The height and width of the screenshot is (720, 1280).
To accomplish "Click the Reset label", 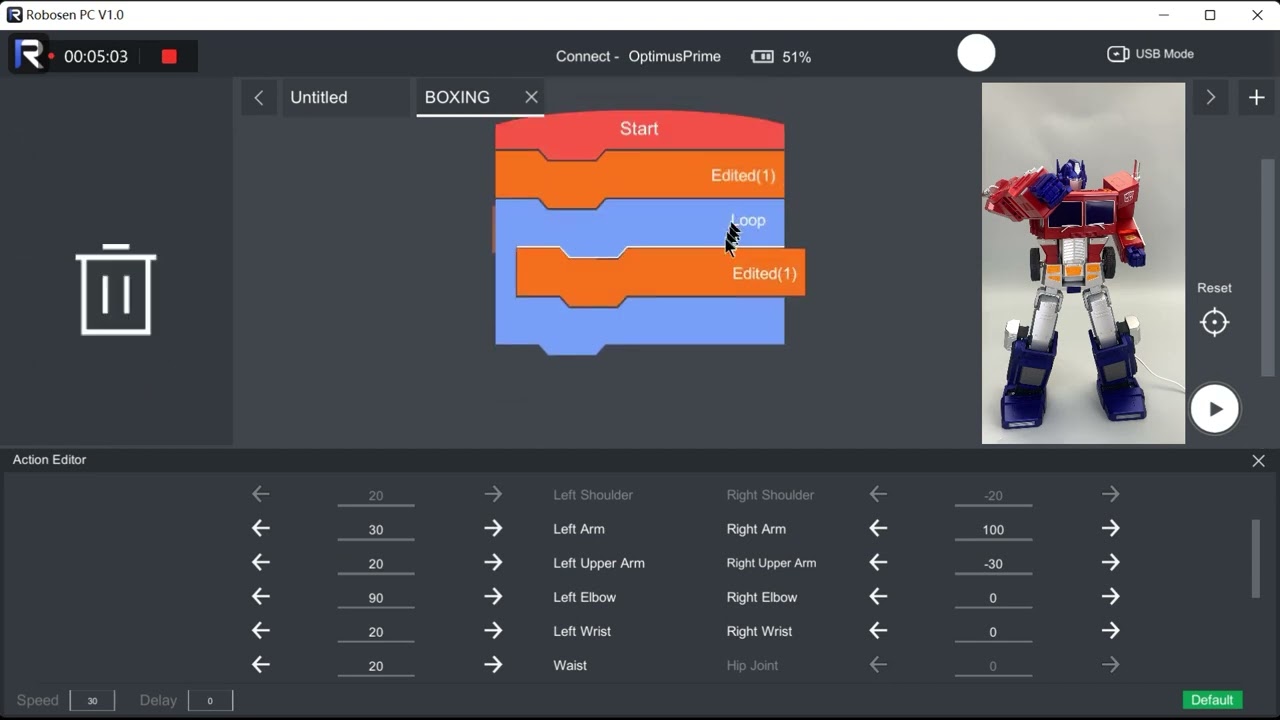I will point(1214,288).
